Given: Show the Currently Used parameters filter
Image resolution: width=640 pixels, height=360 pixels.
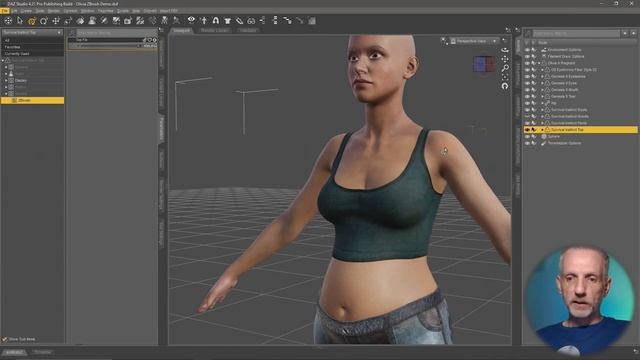Looking at the screenshot, I should coord(32,53).
